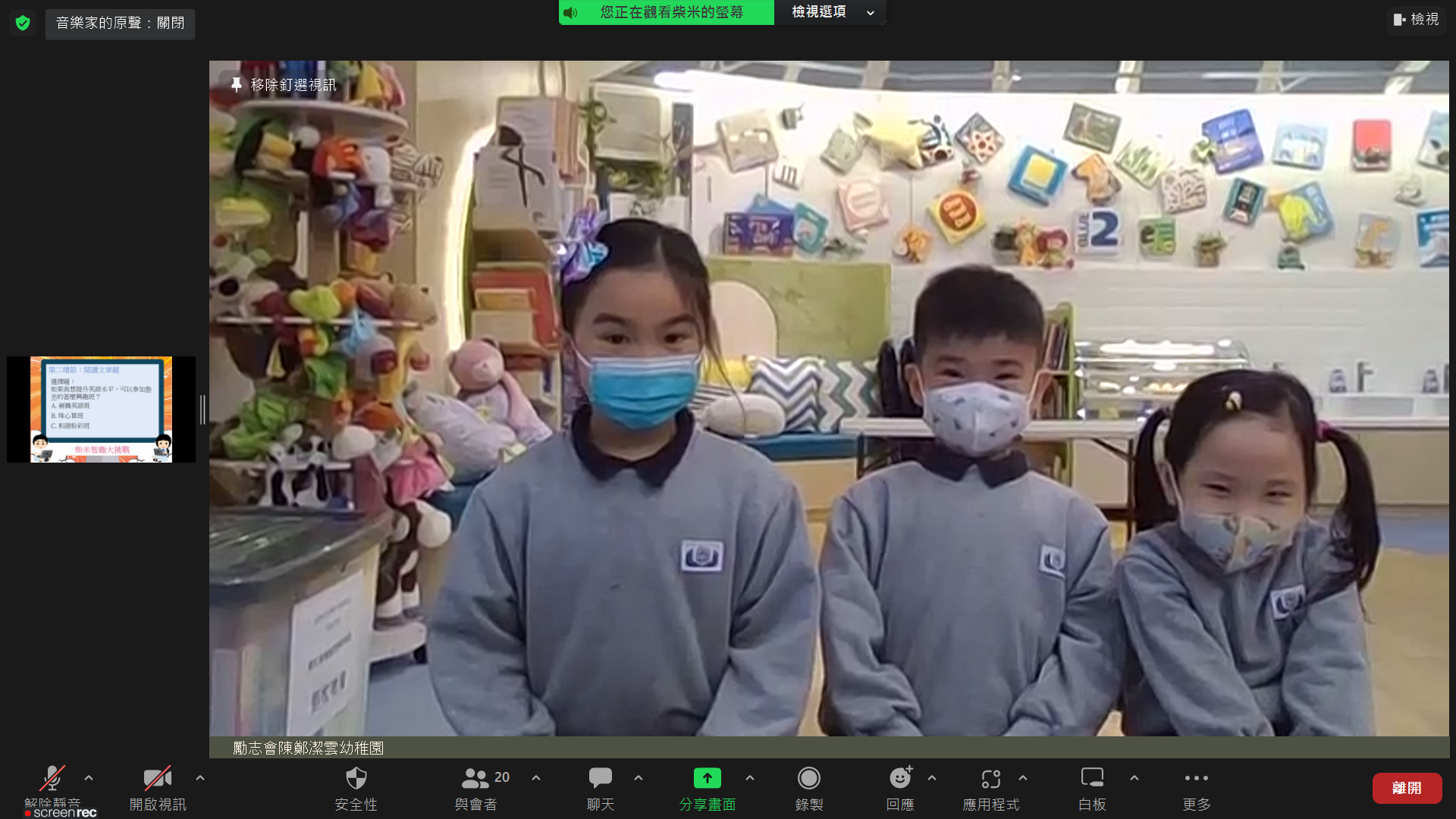
Task: Open the View Options dropdown at top
Action: (830, 12)
